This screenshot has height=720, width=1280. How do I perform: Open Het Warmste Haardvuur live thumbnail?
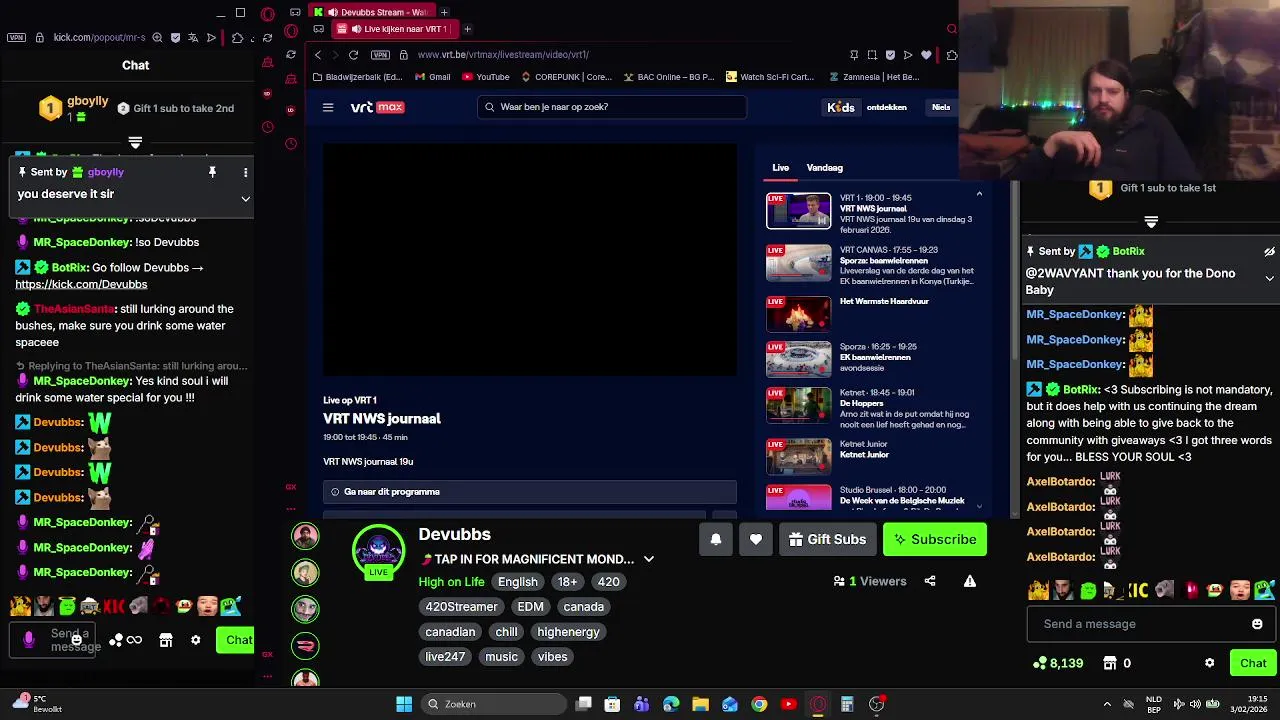[798, 314]
